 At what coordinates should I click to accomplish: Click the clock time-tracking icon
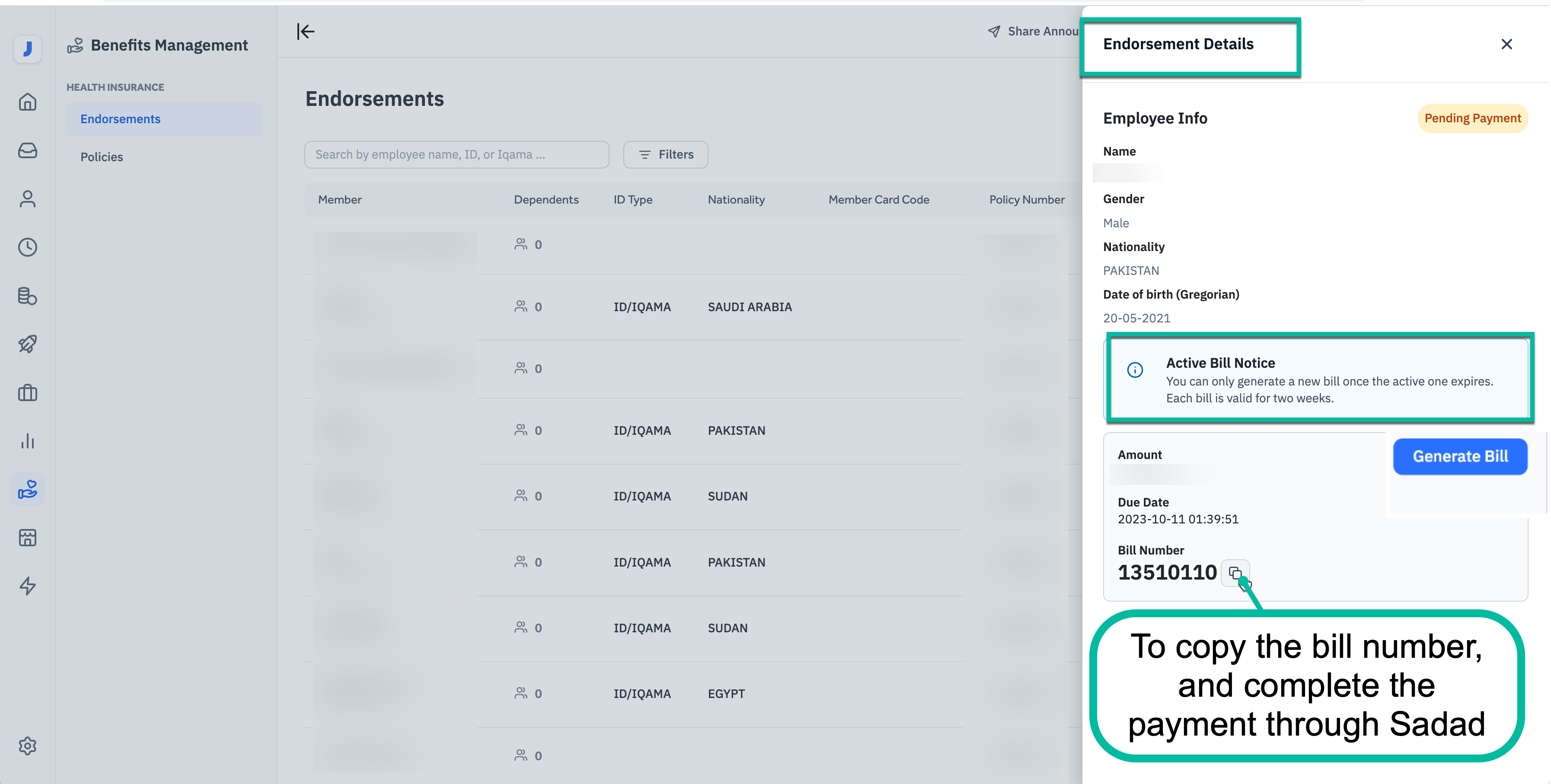(27, 247)
